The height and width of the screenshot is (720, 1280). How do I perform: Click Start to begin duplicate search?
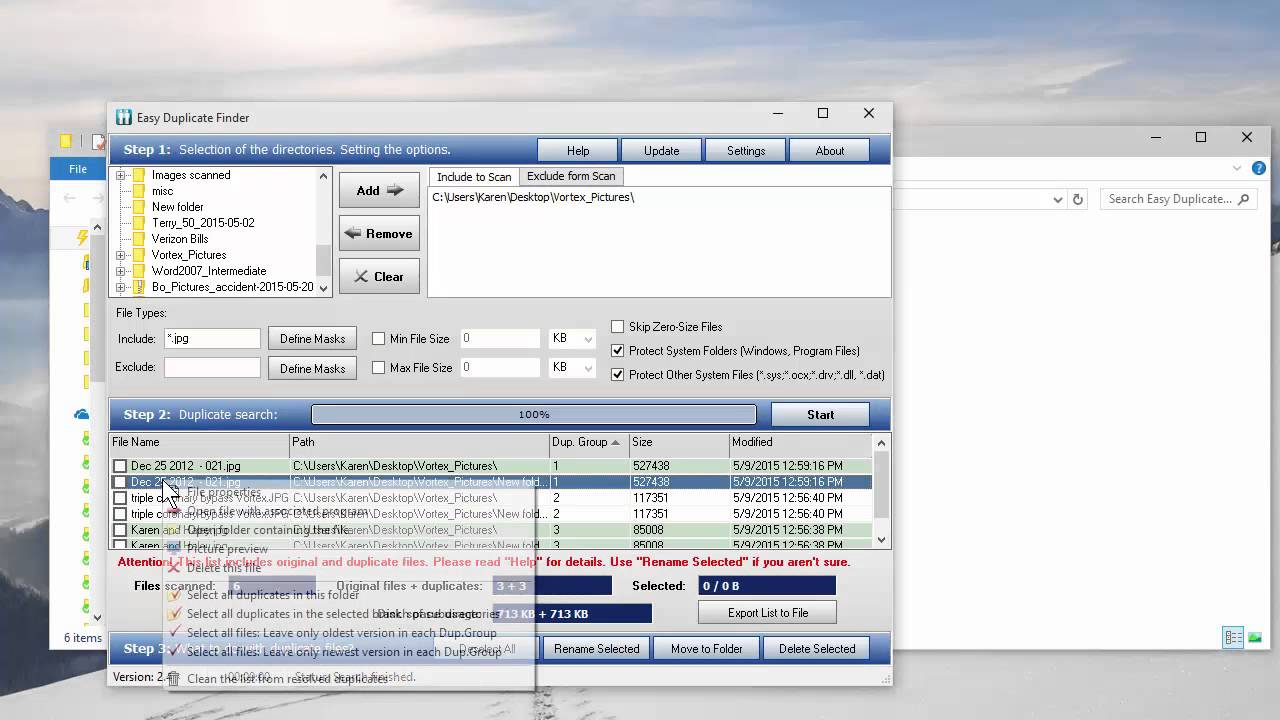(820, 415)
